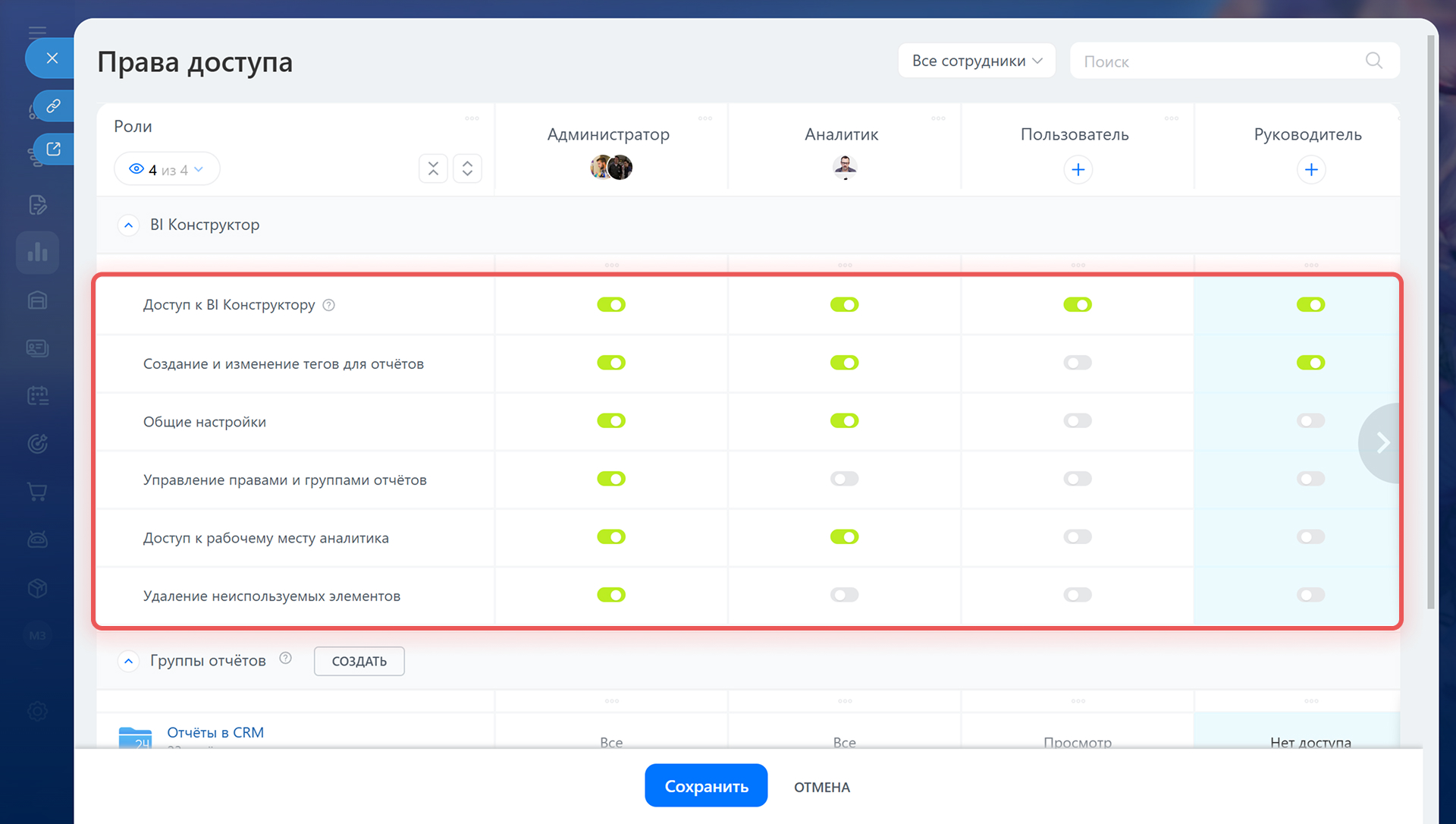This screenshot has height=824, width=1456.
Task: Disable Общие настройки for Аналитик
Action: (844, 421)
